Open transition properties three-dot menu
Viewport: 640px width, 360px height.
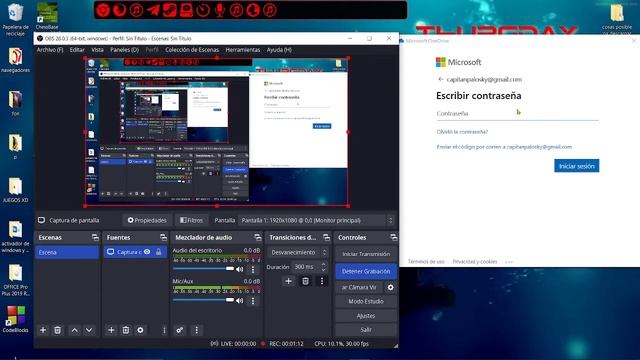click(x=322, y=281)
